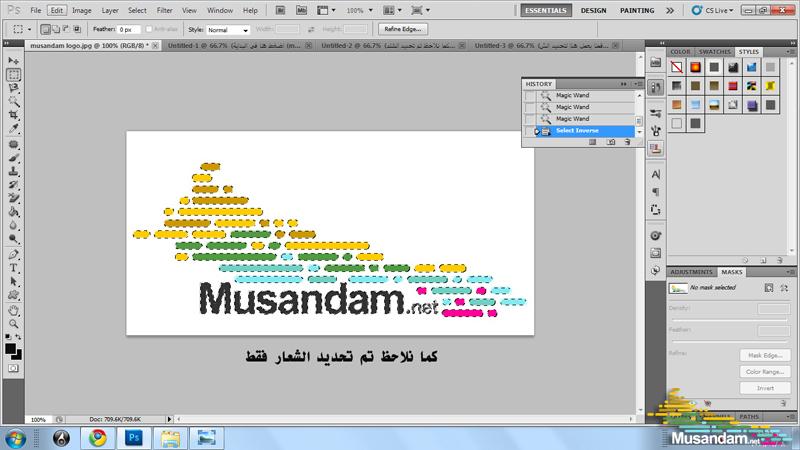
Task: Select the Horizontal Type tool
Action: pyautogui.click(x=13, y=268)
